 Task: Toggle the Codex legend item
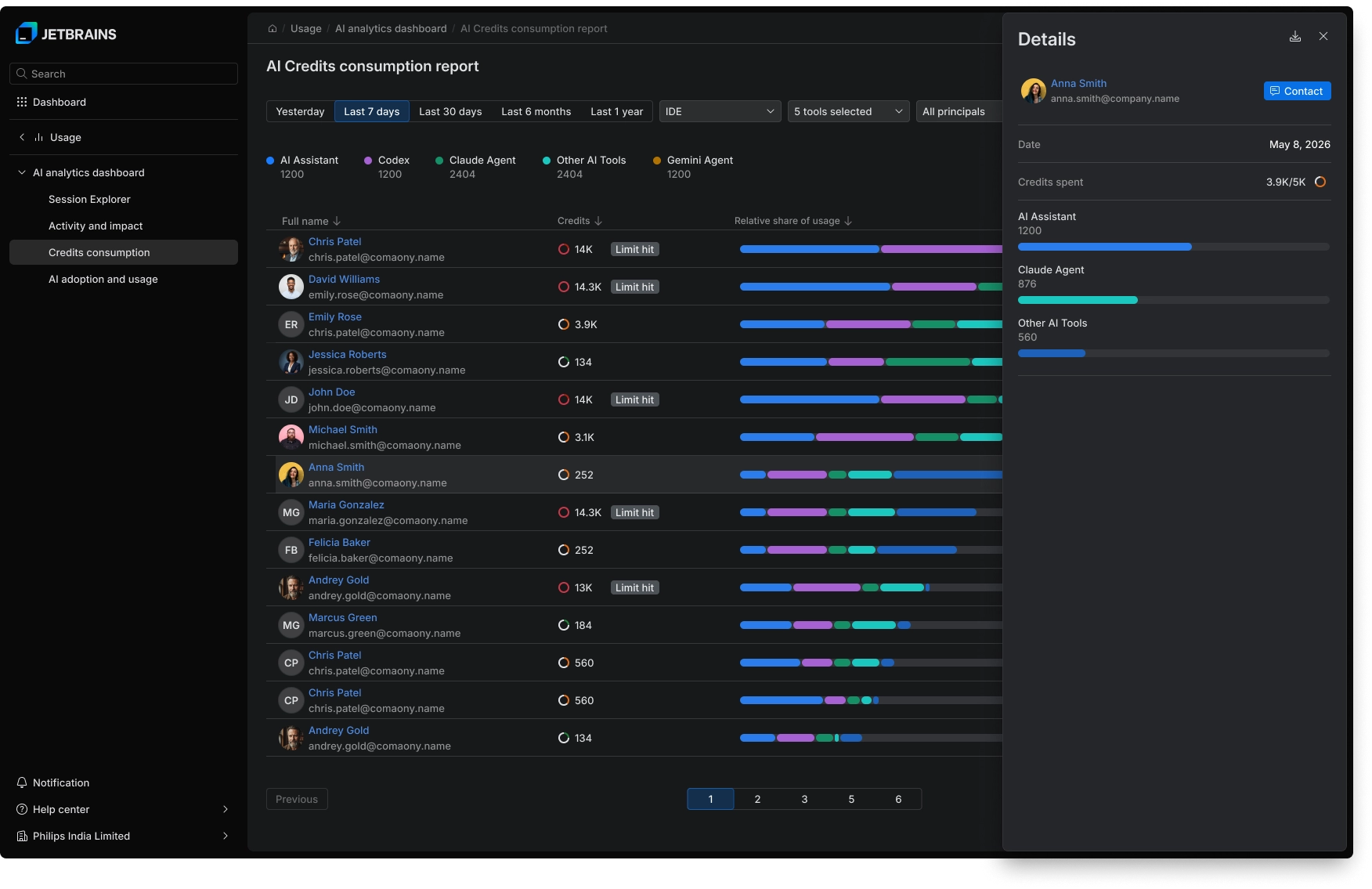pos(387,167)
